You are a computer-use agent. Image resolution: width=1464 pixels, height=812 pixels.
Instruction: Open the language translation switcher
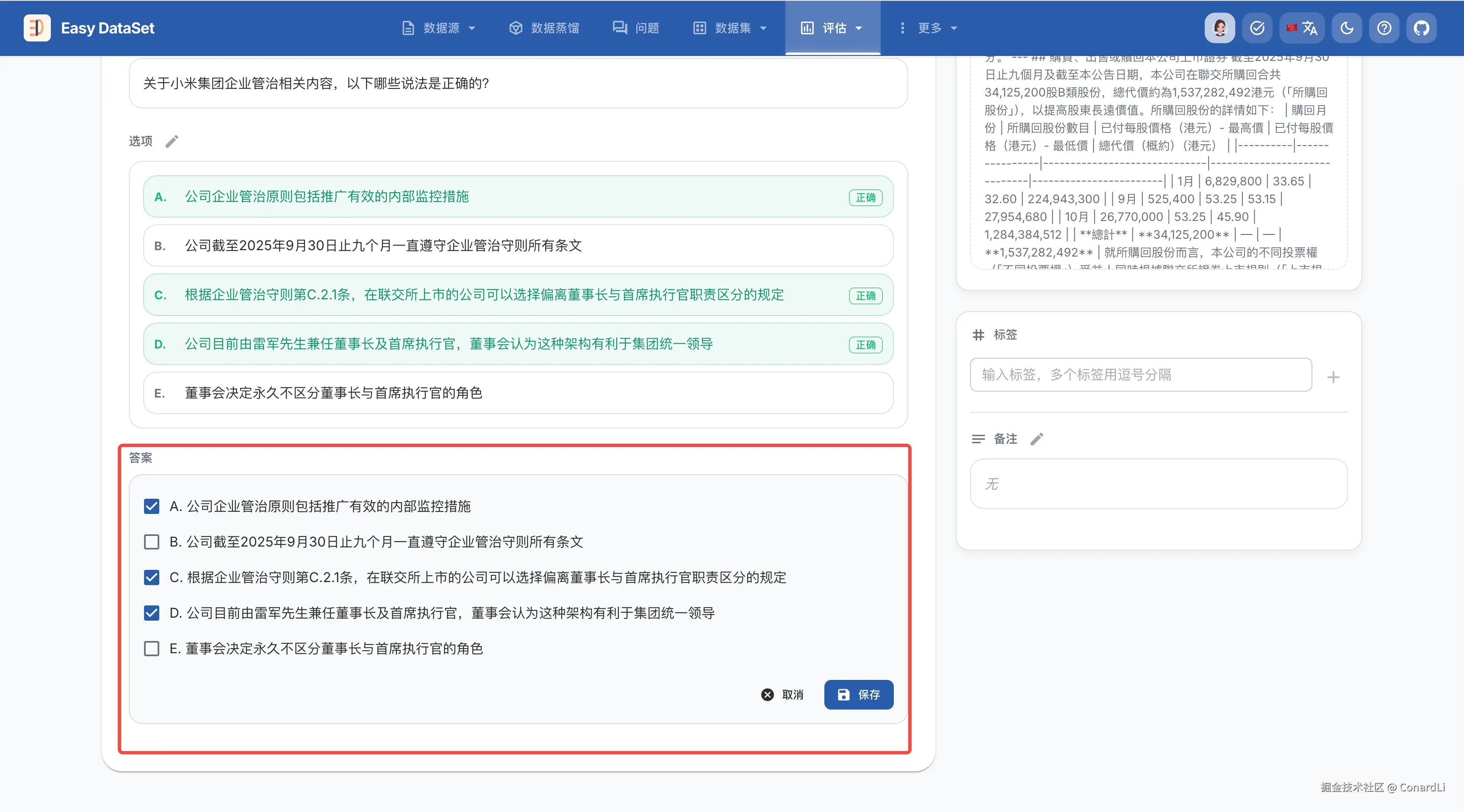click(x=1302, y=28)
